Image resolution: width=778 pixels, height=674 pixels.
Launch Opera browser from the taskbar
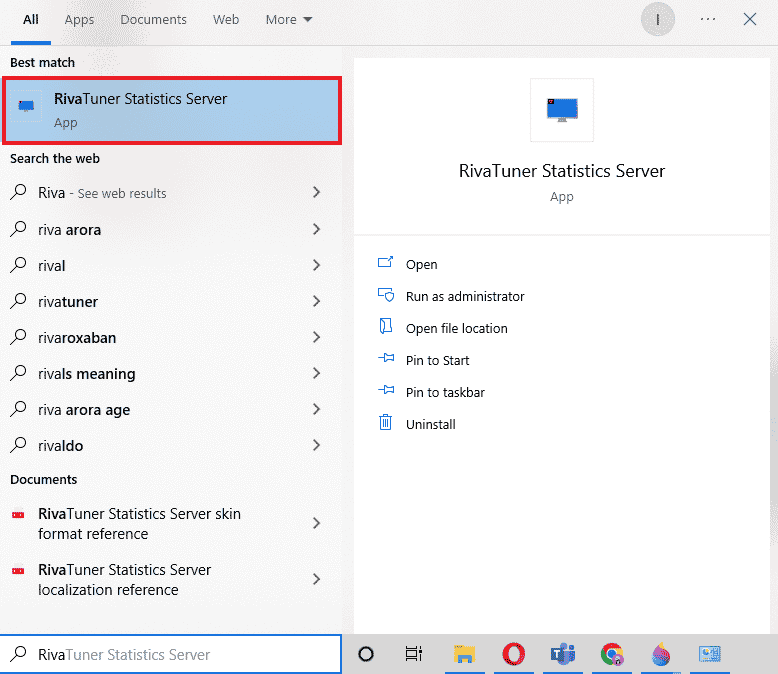tap(514, 654)
